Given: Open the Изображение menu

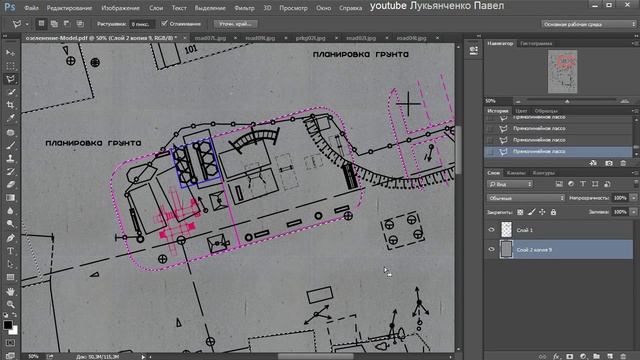Looking at the screenshot, I should point(120,8).
